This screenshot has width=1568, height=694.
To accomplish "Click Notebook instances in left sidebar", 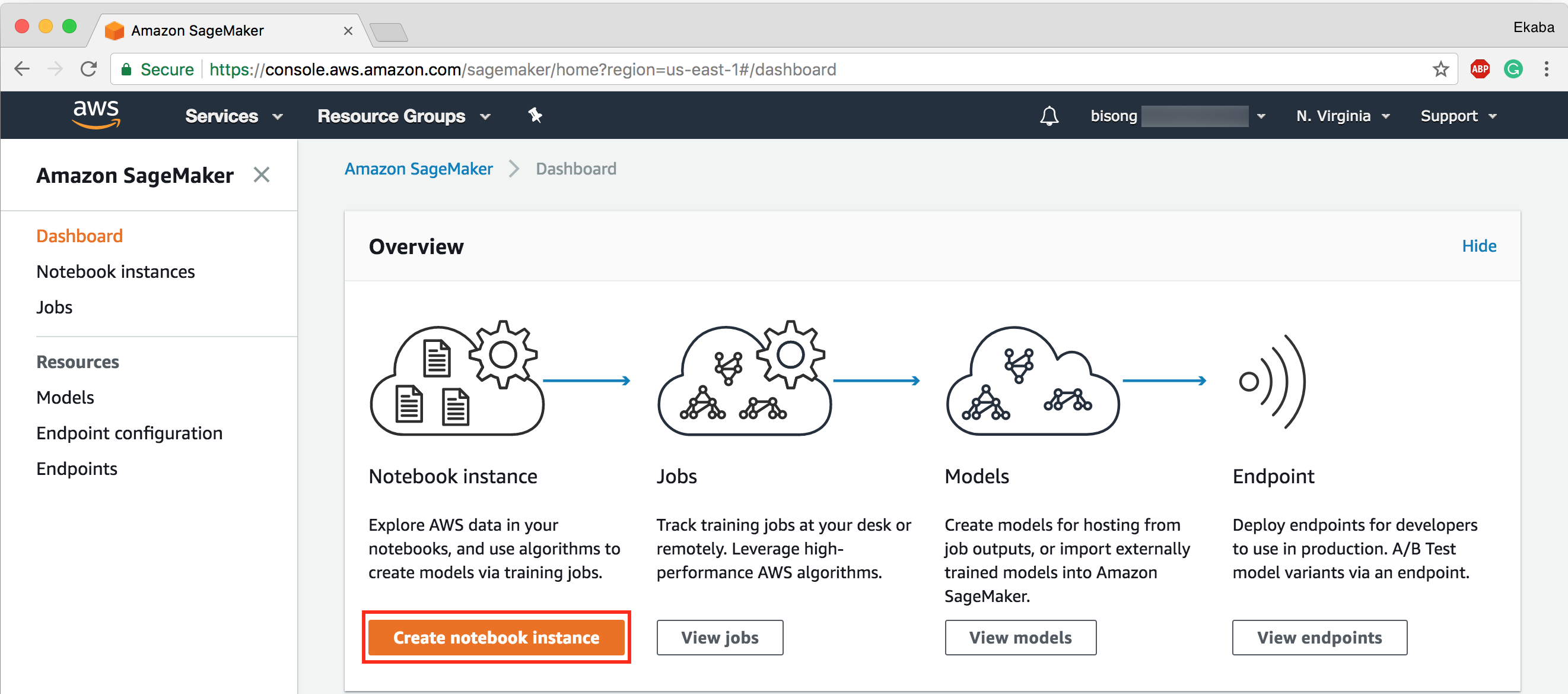I will (115, 271).
